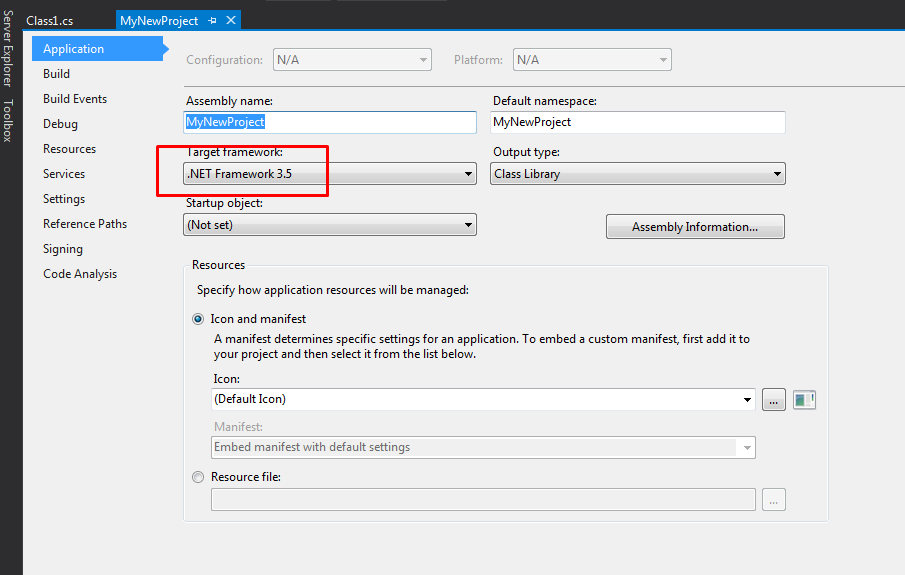The width and height of the screenshot is (905, 575).
Task: Open the Code Analysis page
Action: 80,274
